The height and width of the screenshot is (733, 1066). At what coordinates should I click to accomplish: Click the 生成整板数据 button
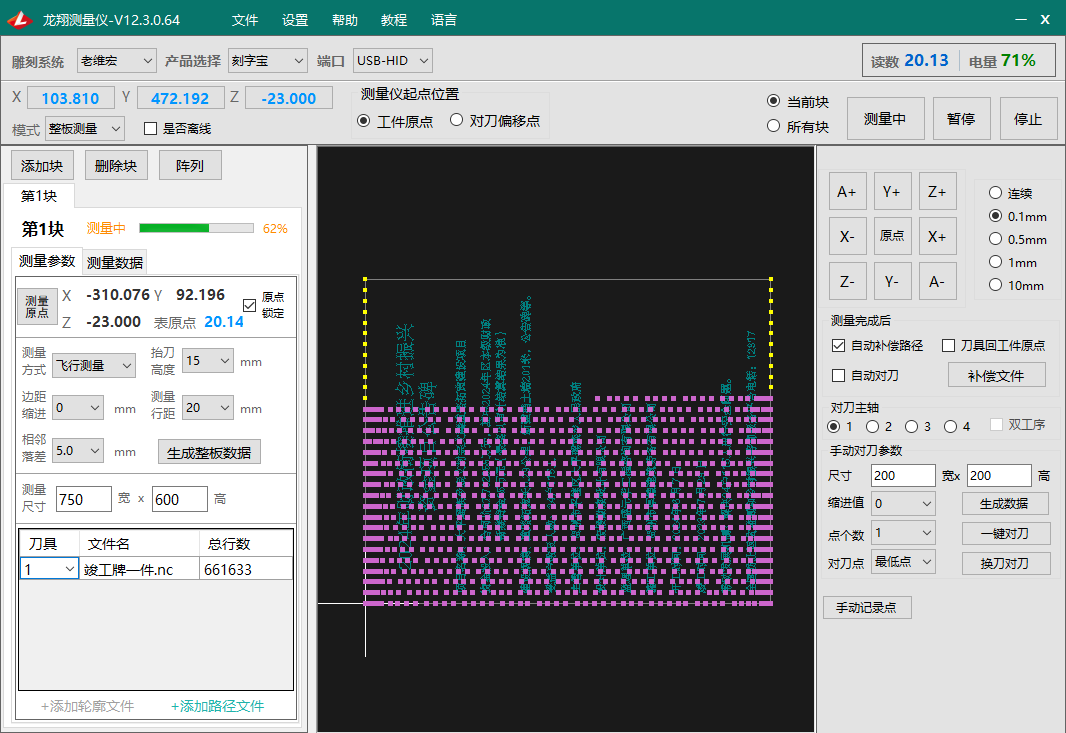point(209,452)
